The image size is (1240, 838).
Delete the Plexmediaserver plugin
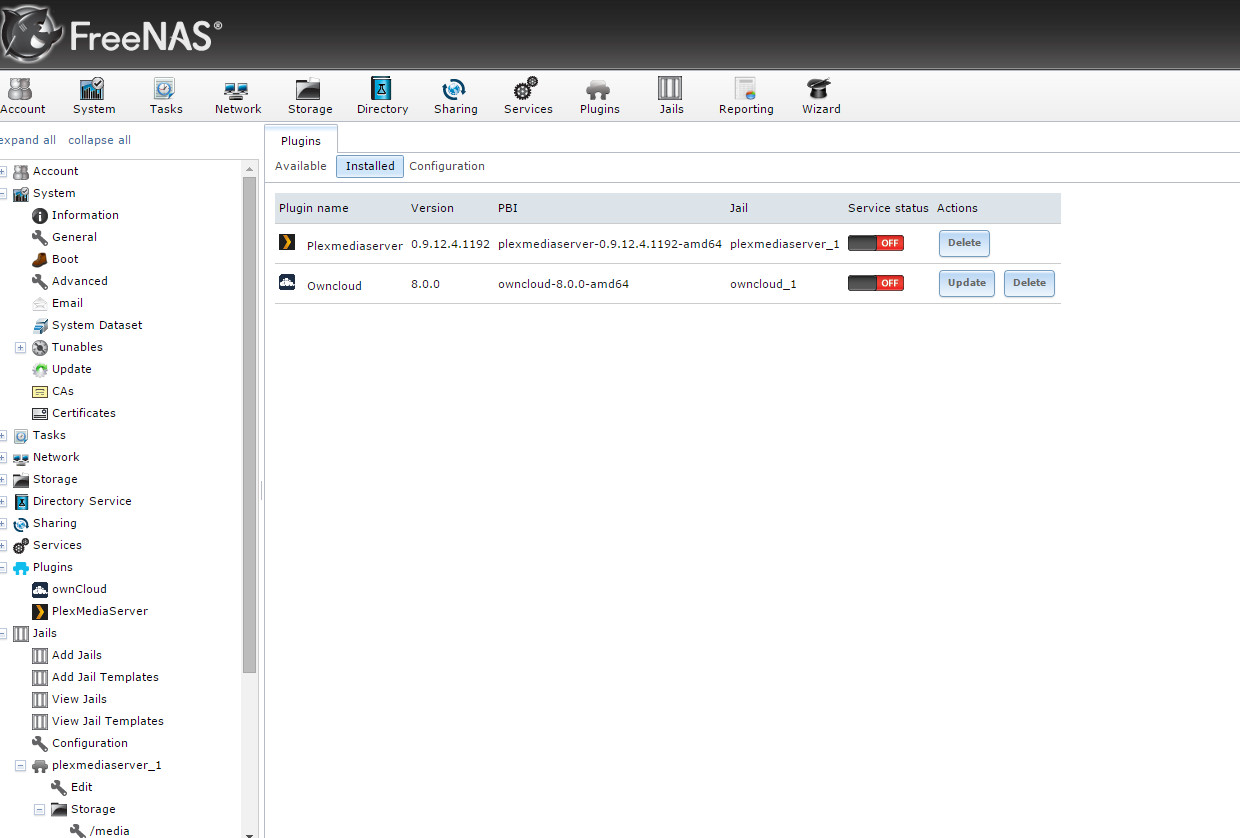[964, 243]
